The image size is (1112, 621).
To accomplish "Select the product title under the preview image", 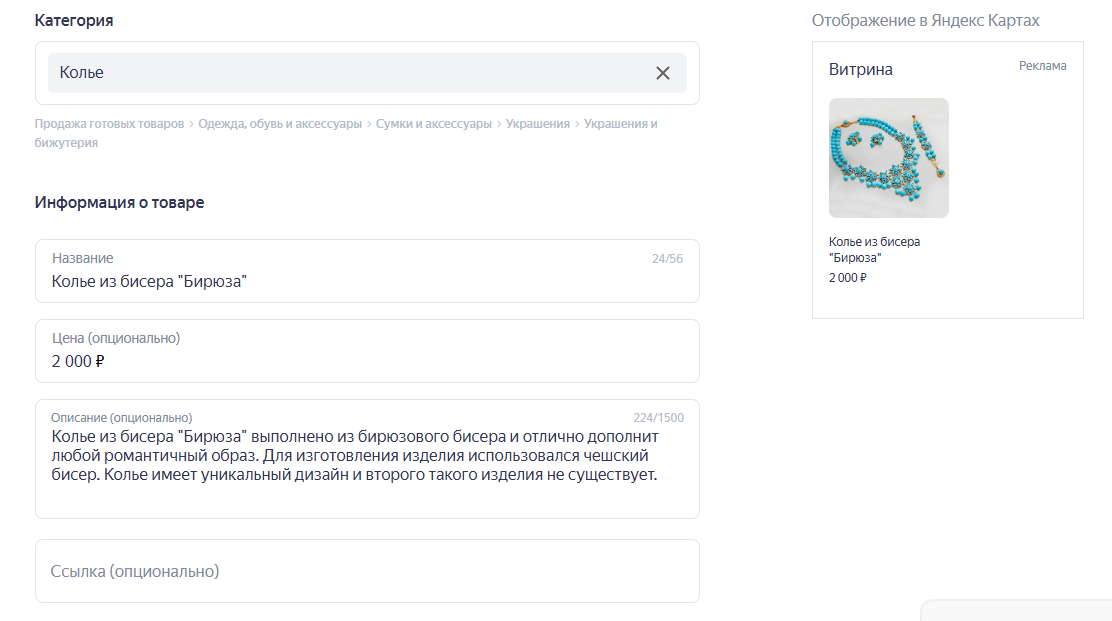I will point(874,249).
